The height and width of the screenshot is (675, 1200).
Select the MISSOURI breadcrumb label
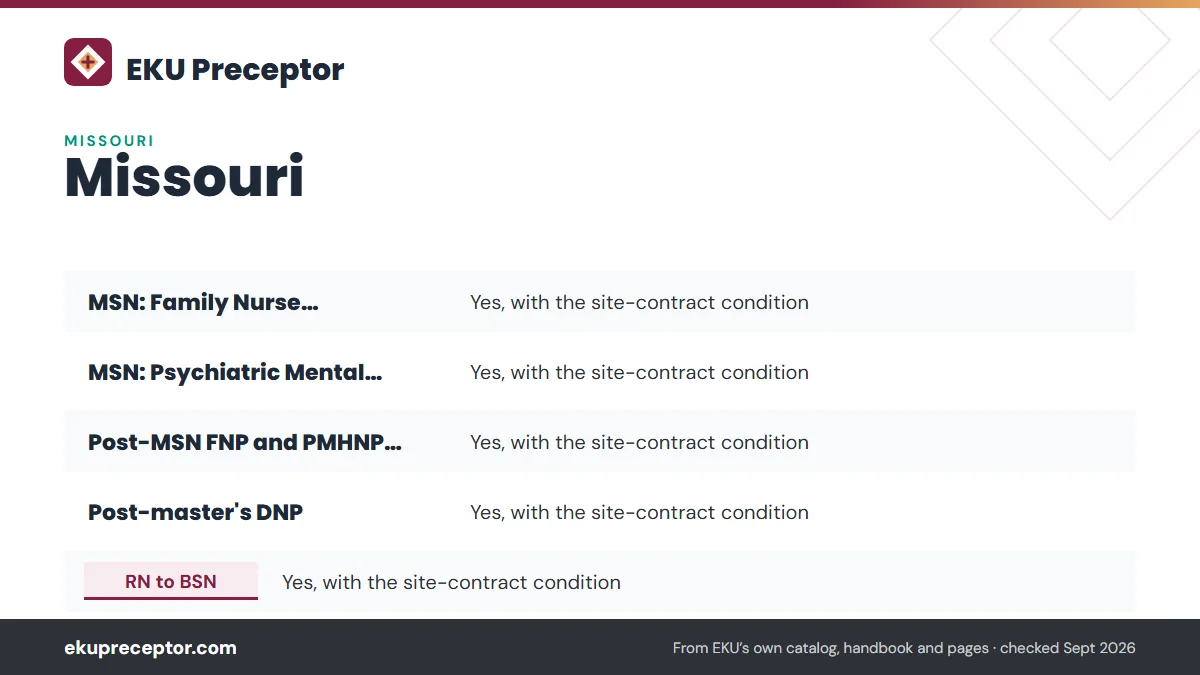pos(109,141)
